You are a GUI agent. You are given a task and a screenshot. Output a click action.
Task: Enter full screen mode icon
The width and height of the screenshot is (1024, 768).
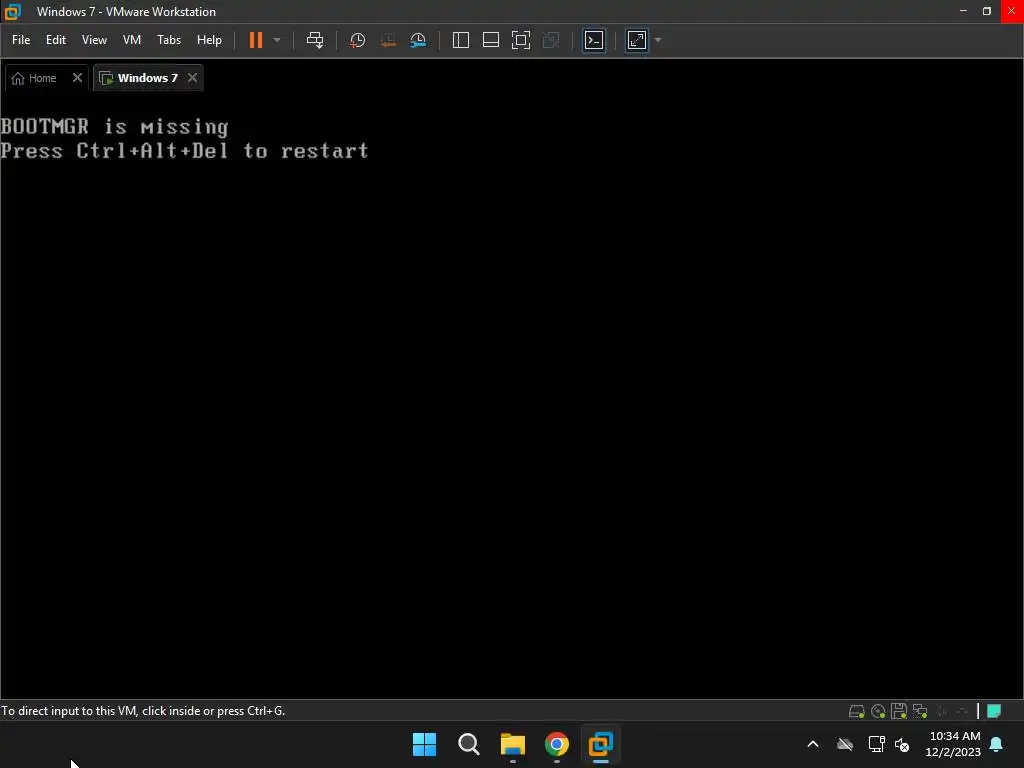tap(520, 40)
